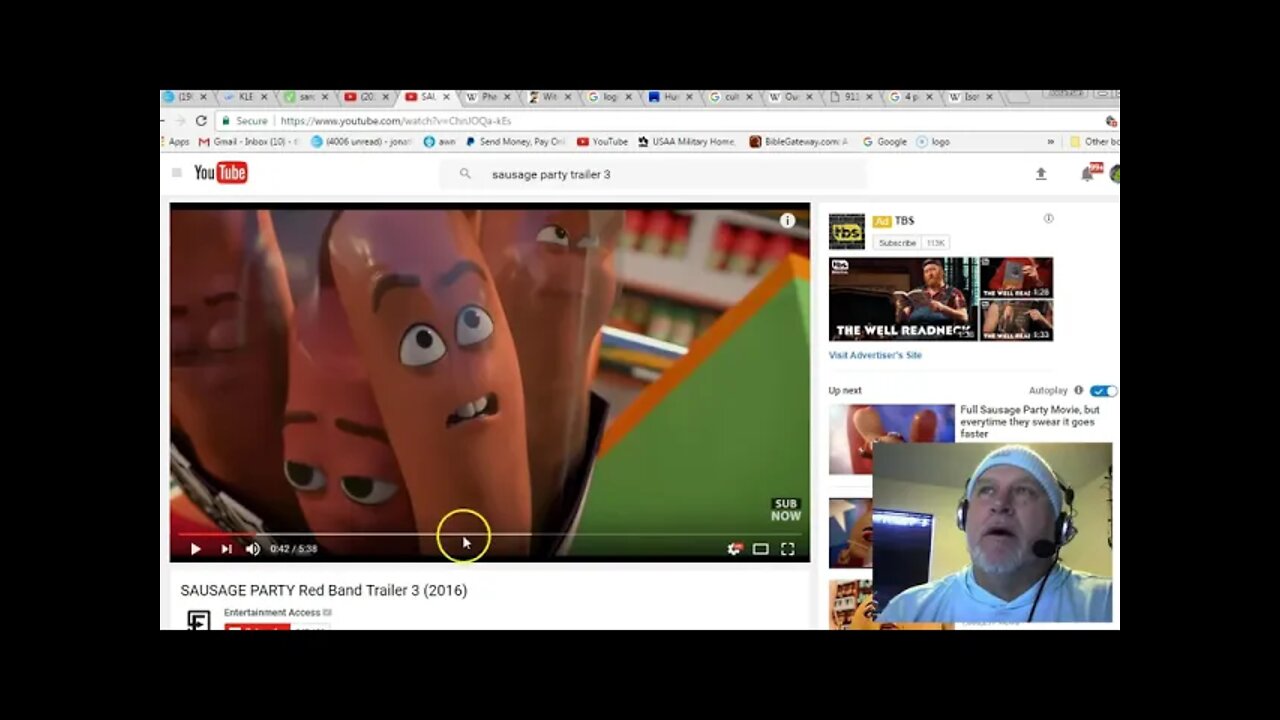Open The Well Readneck large ad thumbnail
Image resolution: width=1280 pixels, height=720 pixels.
tap(904, 299)
